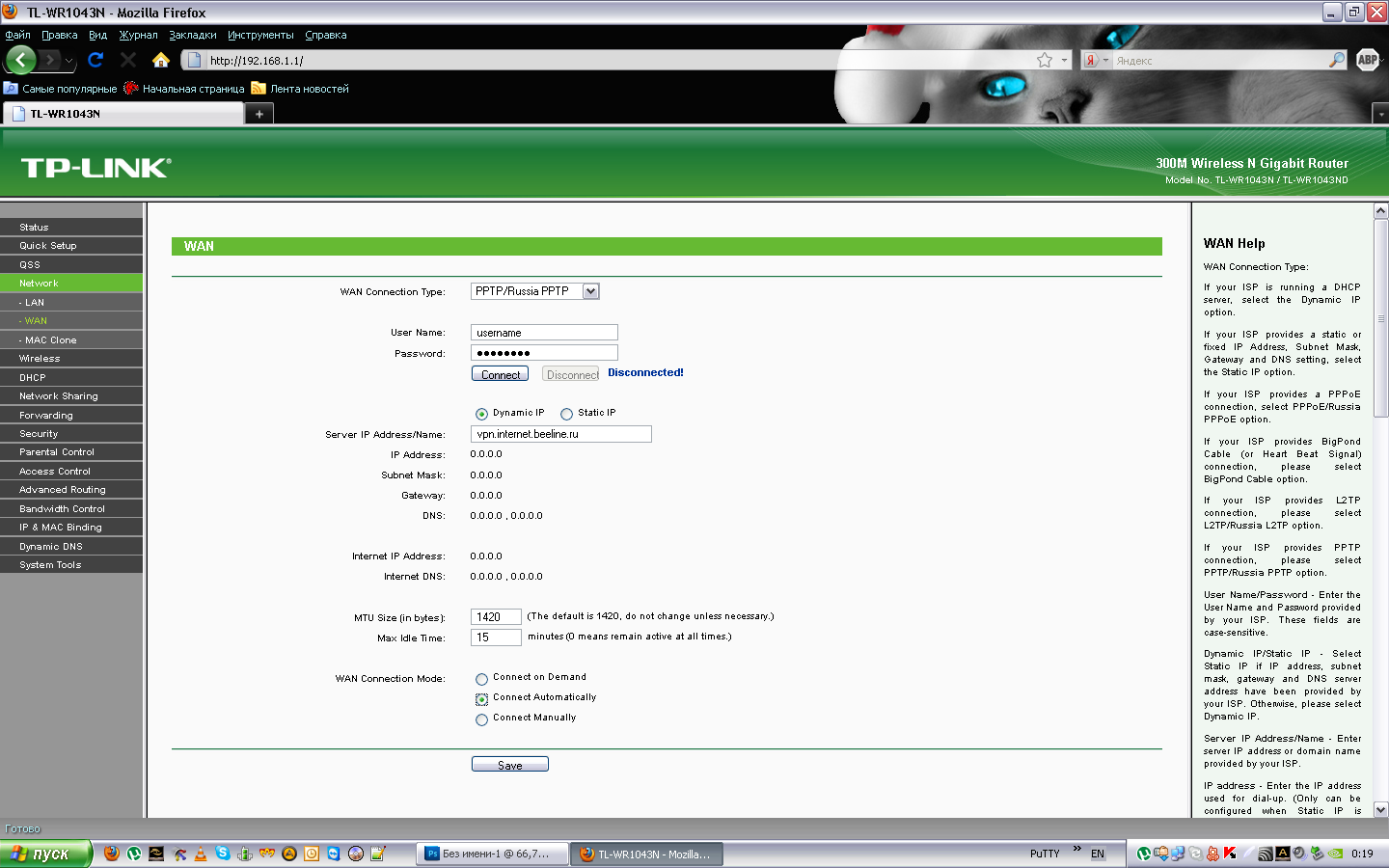
Task: Launch Firefox from the quick launch bar
Action: pyautogui.click(x=111, y=854)
